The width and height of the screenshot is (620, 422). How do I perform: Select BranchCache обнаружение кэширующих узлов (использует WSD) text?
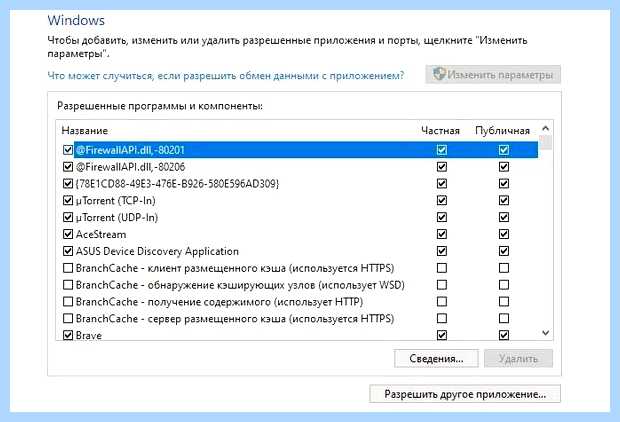(x=240, y=285)
